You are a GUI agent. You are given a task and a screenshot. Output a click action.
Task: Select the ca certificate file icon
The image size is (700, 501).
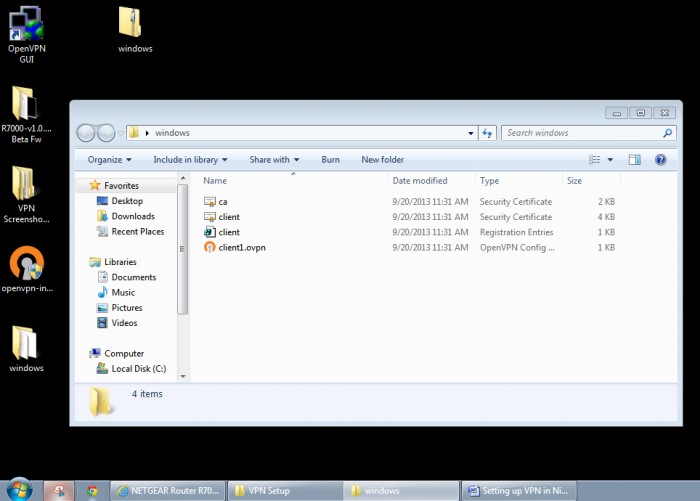pos(209,201)
